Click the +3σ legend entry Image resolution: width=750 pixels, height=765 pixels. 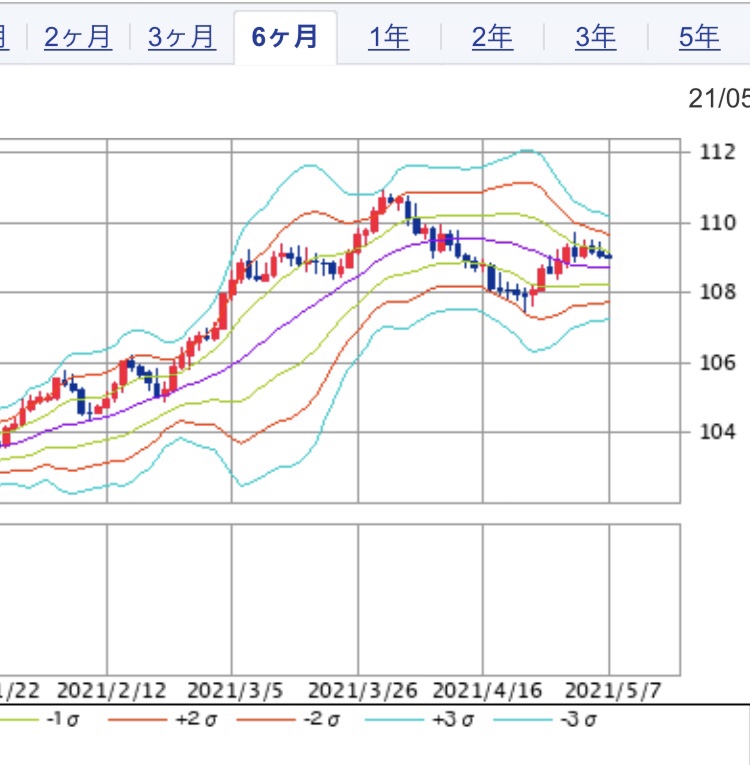421,720
